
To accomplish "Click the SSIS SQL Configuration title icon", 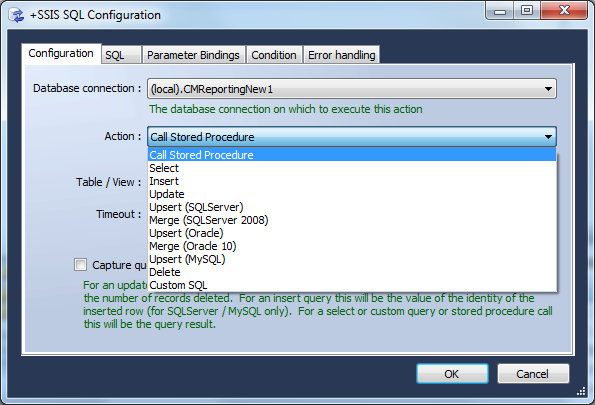I will click(x=16, y=15).
